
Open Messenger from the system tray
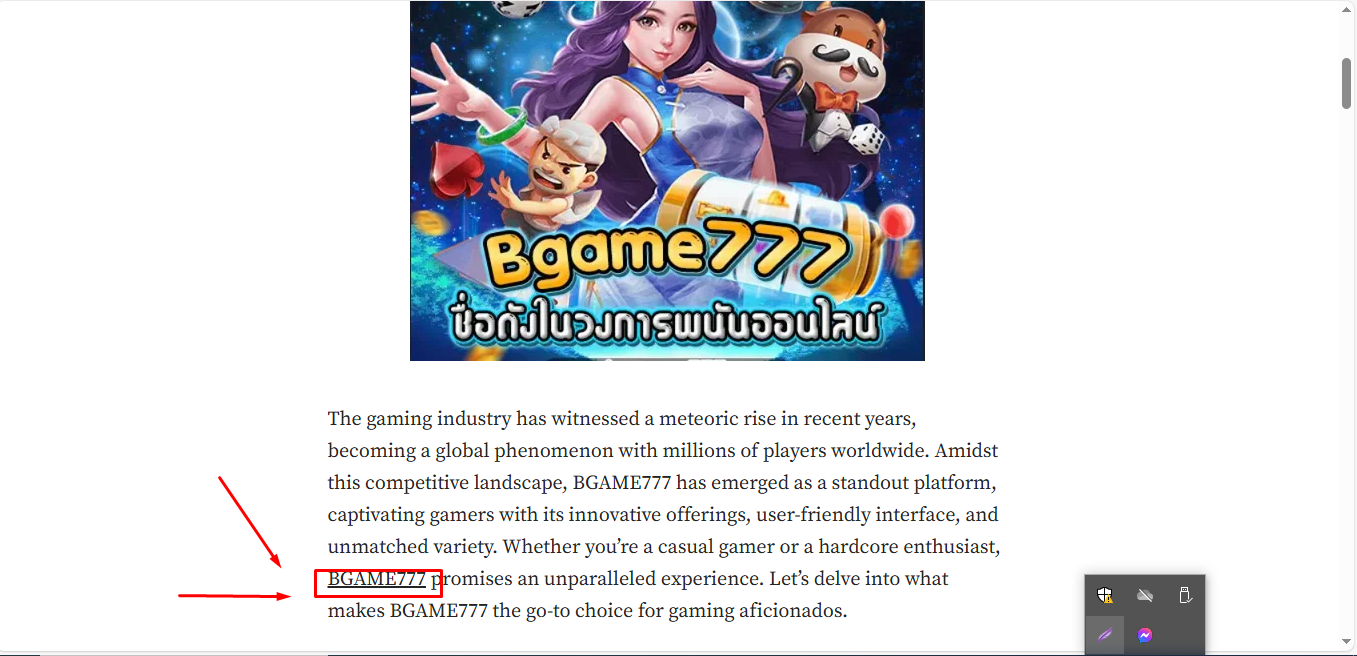coord(1145,635)
